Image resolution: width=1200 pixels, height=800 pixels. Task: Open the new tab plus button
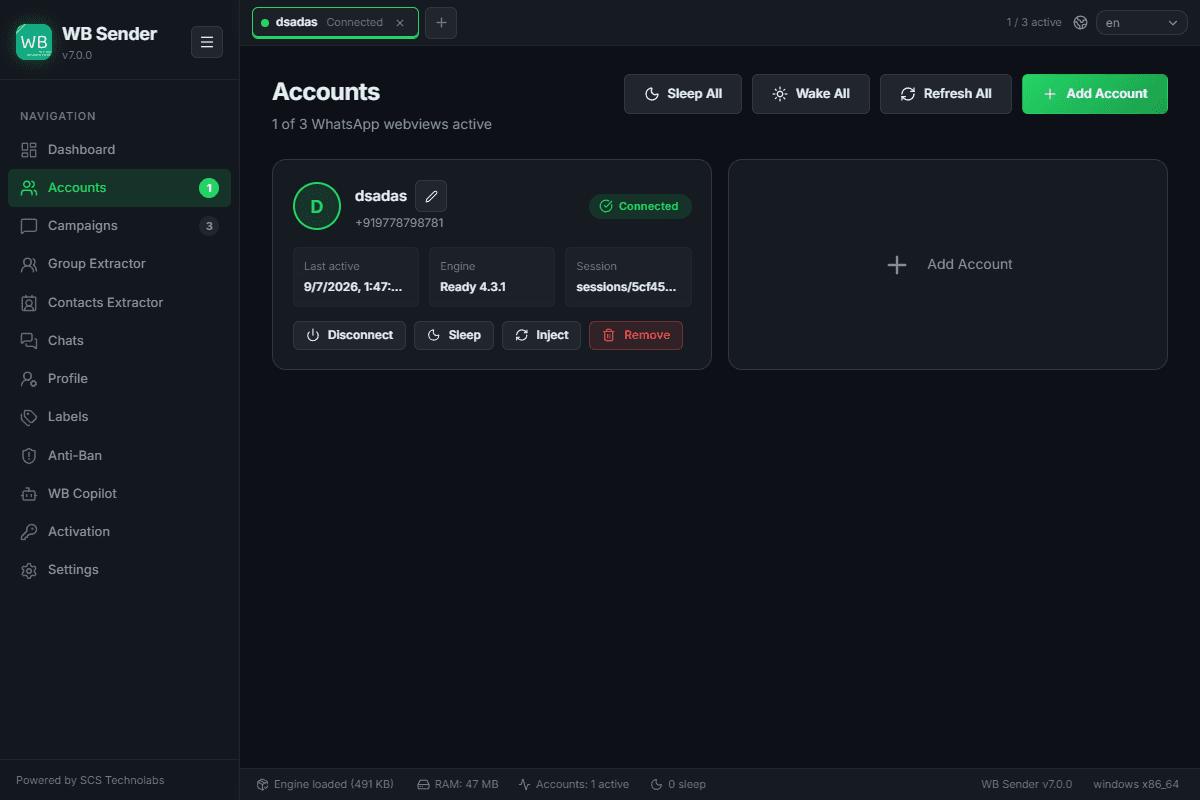pos(441,22)
